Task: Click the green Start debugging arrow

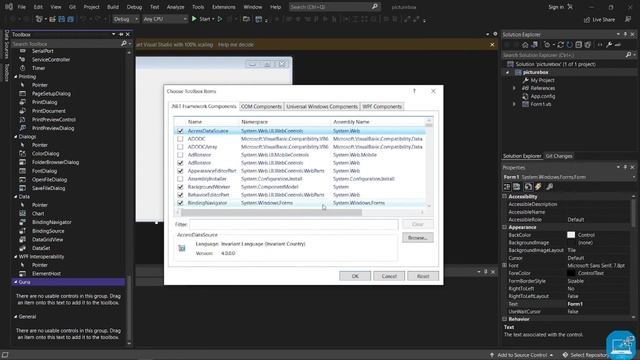Action: pos(194,19)
